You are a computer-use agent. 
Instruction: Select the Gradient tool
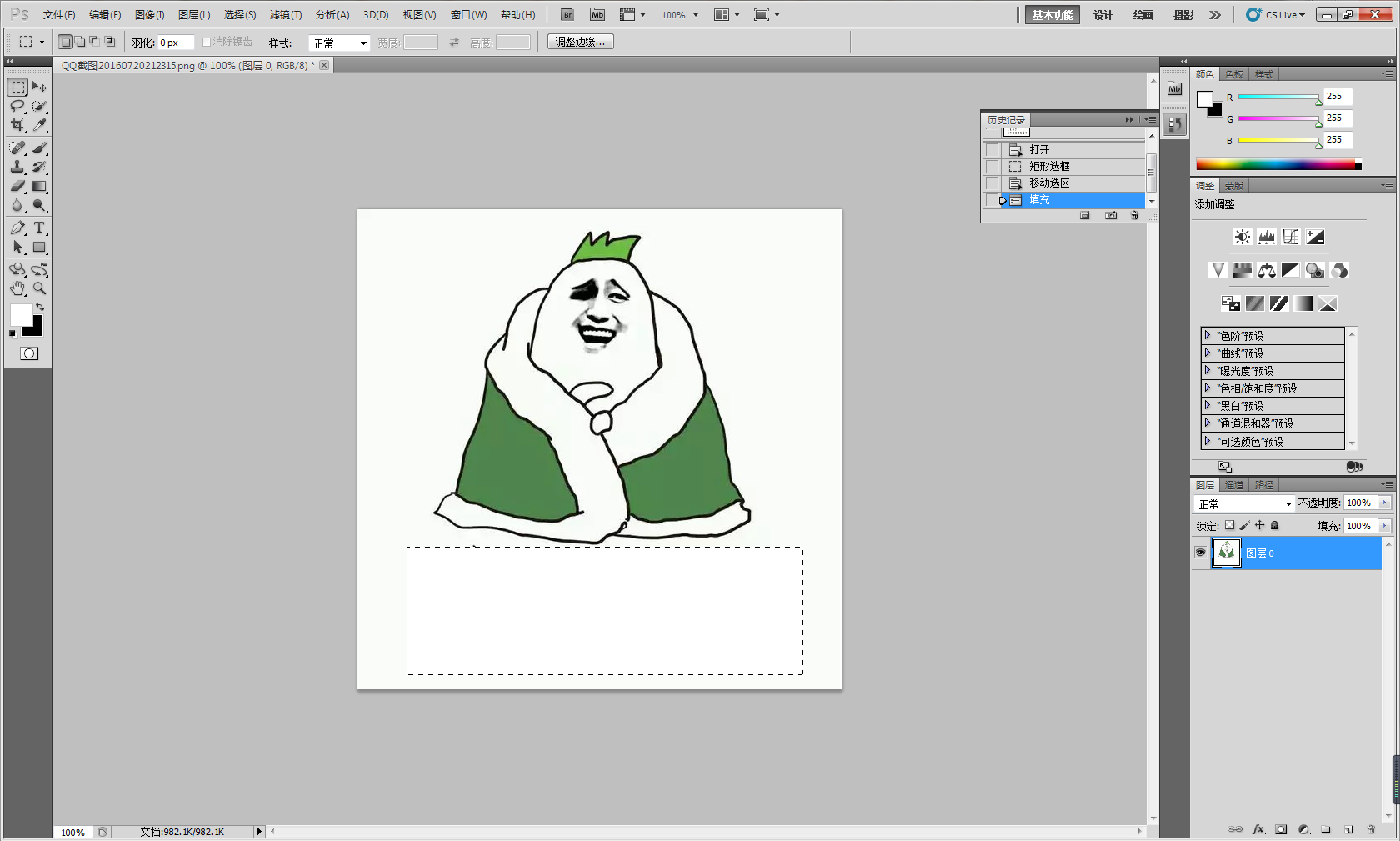tap(39, 186)
